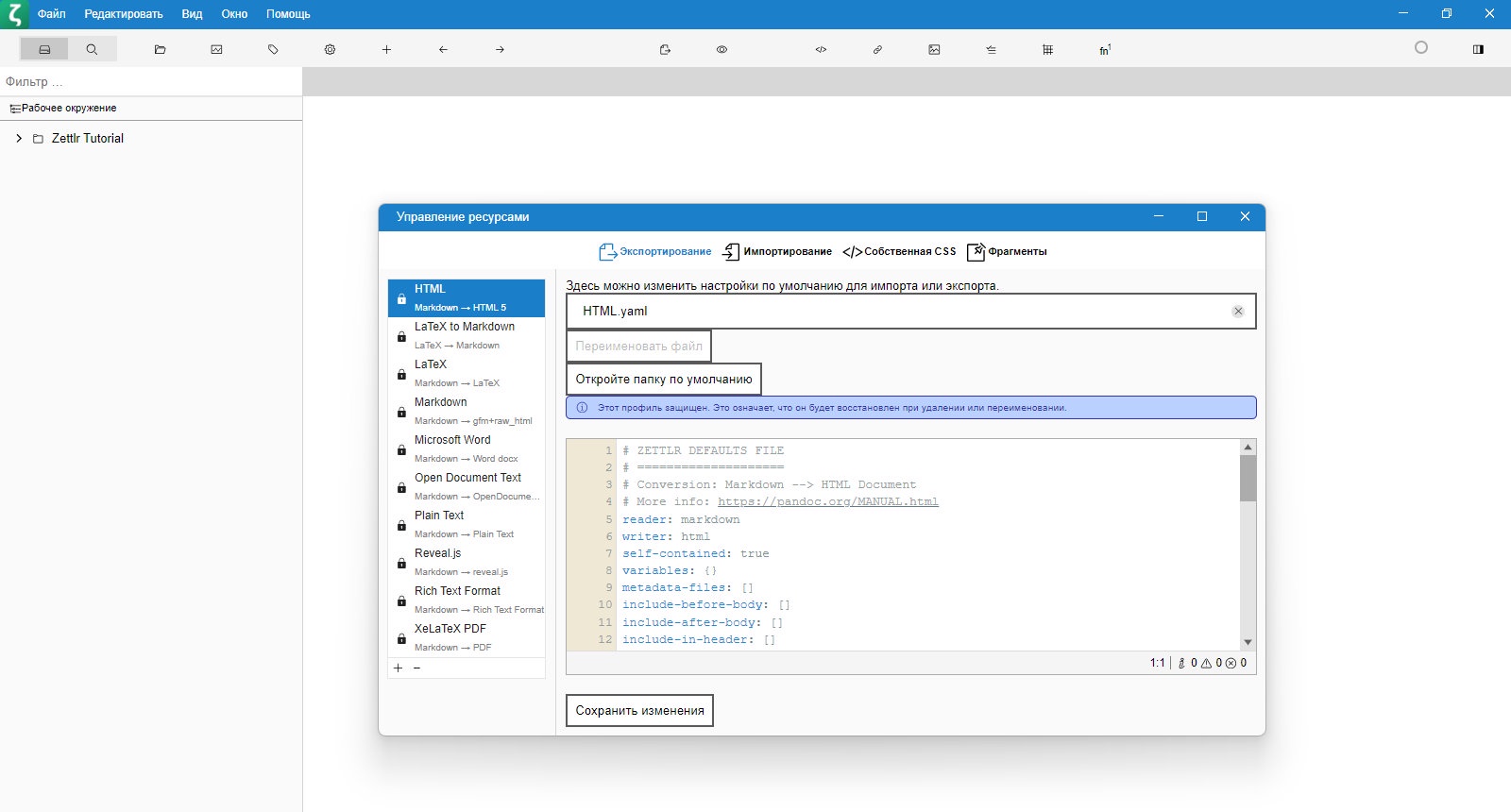Click the new file plus icon
The image size is (1511, 812).
[386, 49]
